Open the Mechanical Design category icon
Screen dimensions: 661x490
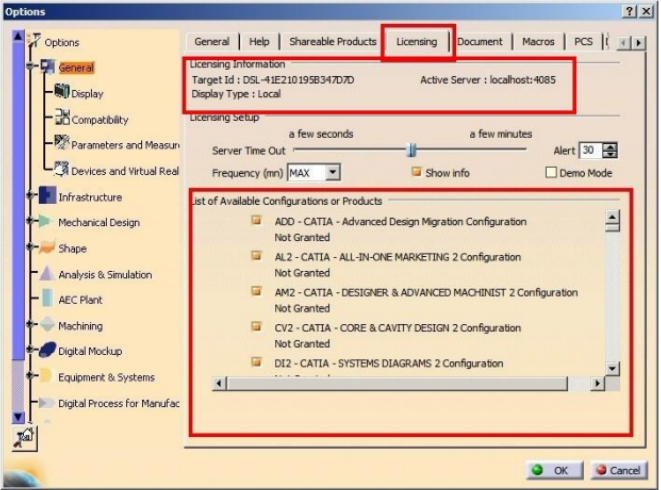47,222
